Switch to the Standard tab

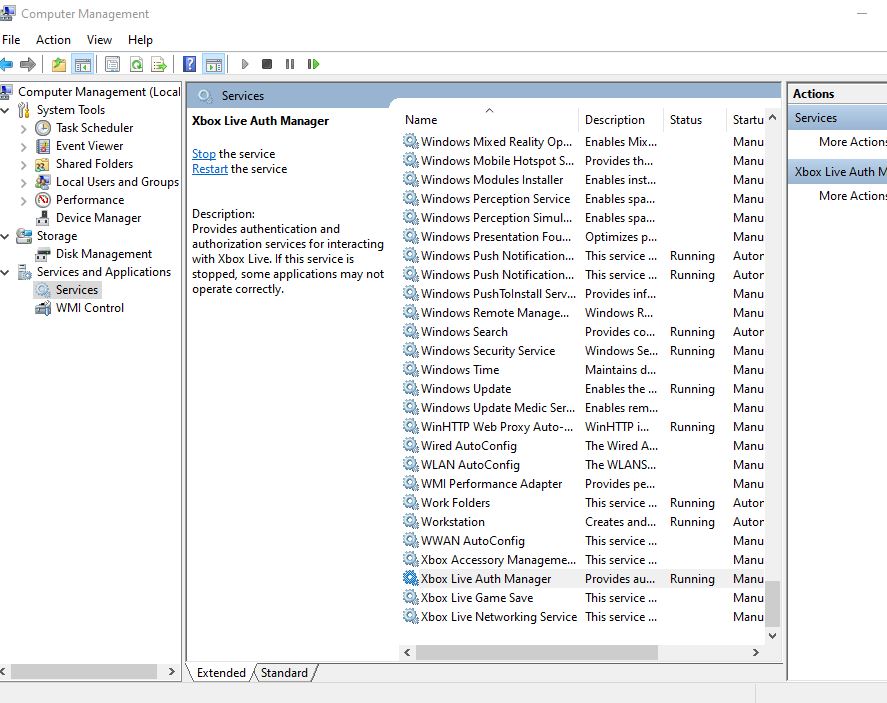click(x=284, y=673)
